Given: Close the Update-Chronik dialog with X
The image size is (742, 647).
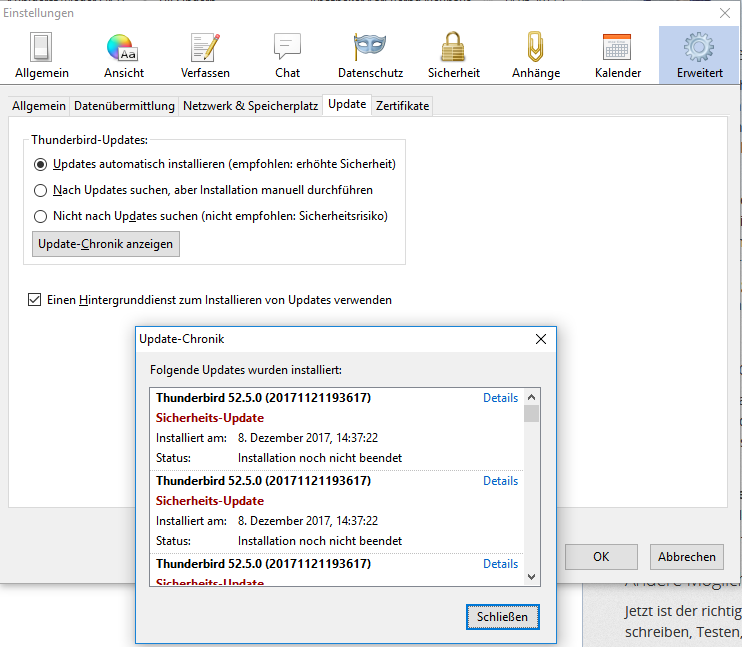Looking at the screenshot, I should tap(541, 339).
